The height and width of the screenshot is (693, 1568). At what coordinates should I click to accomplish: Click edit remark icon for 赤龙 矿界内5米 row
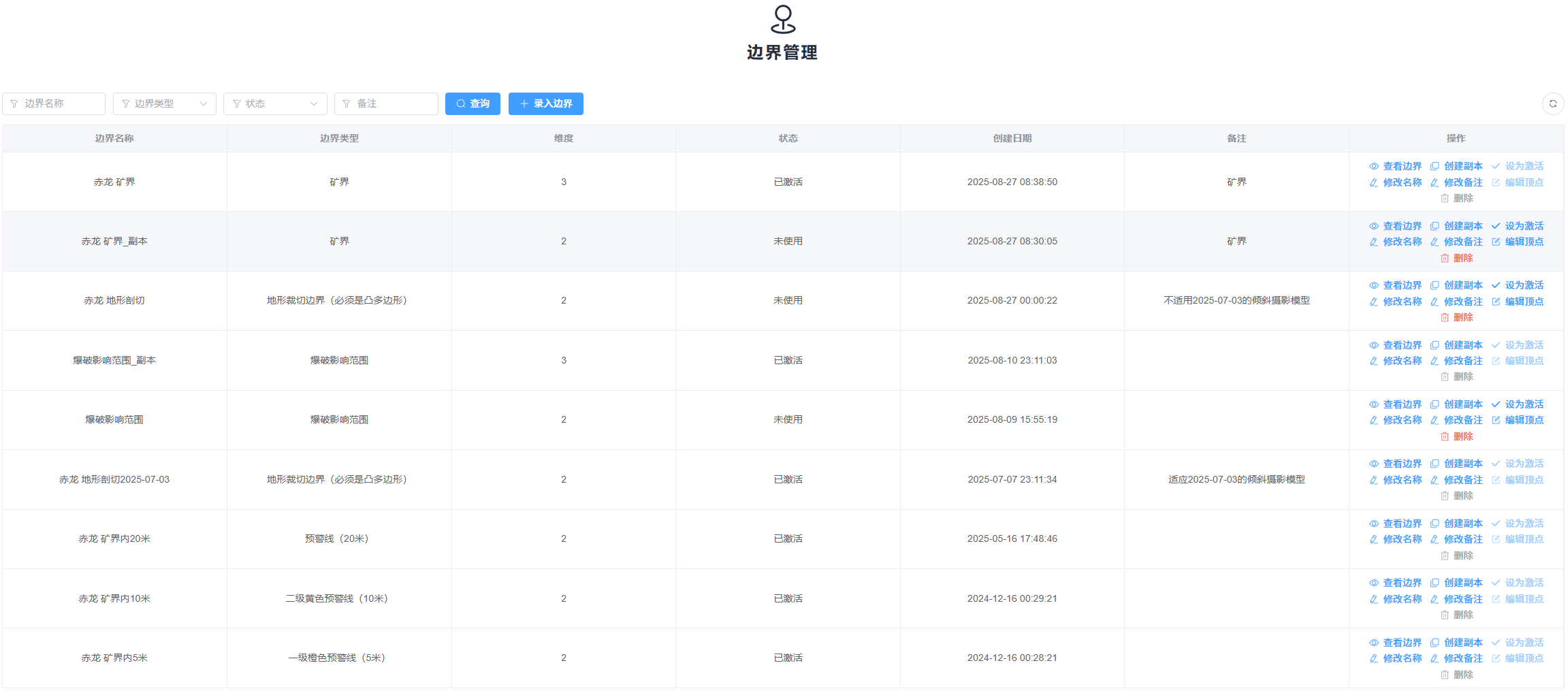point(1435,658)
